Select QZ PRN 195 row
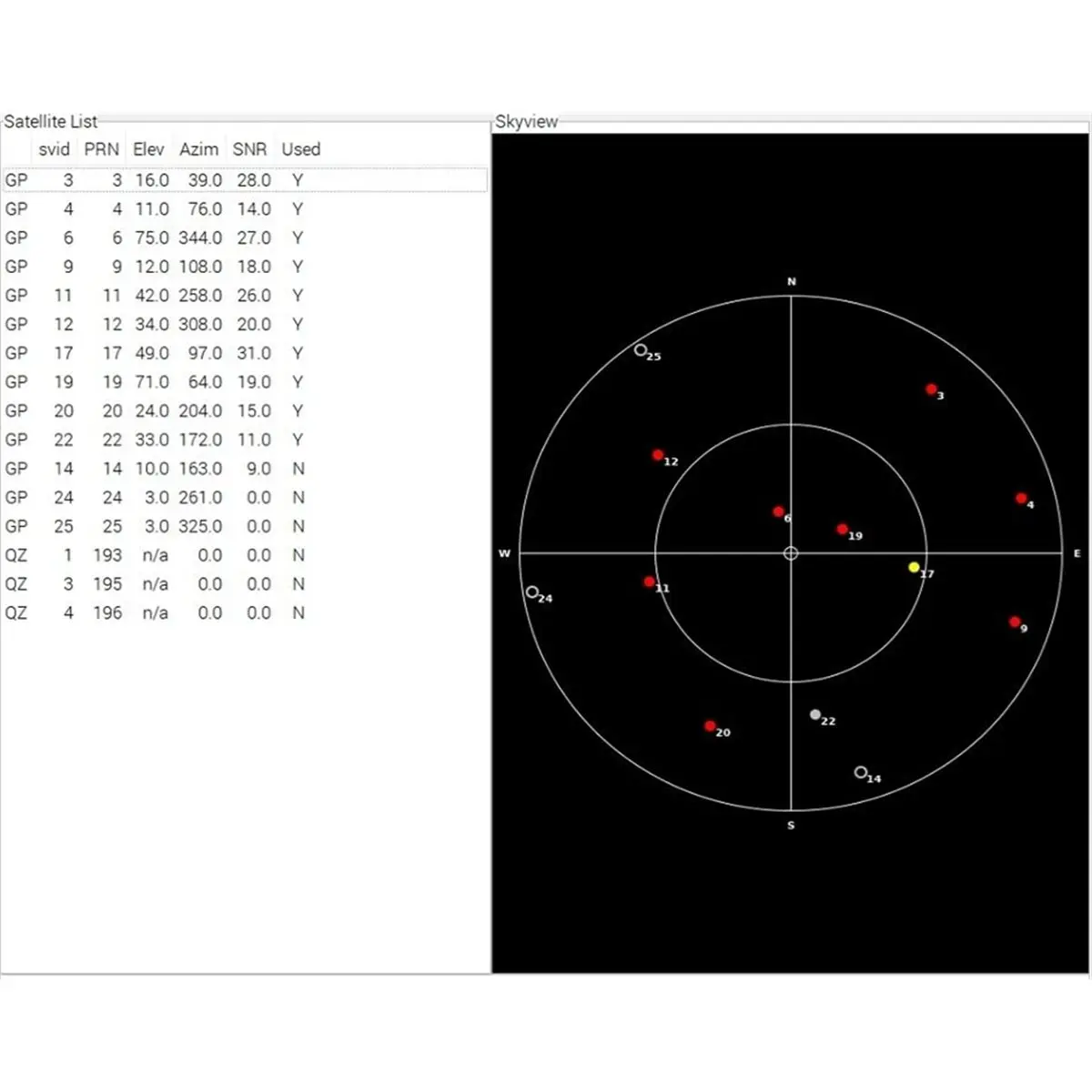This screenshot has width=1092, height=1092. pyautogui.click(x=245, y=583)
